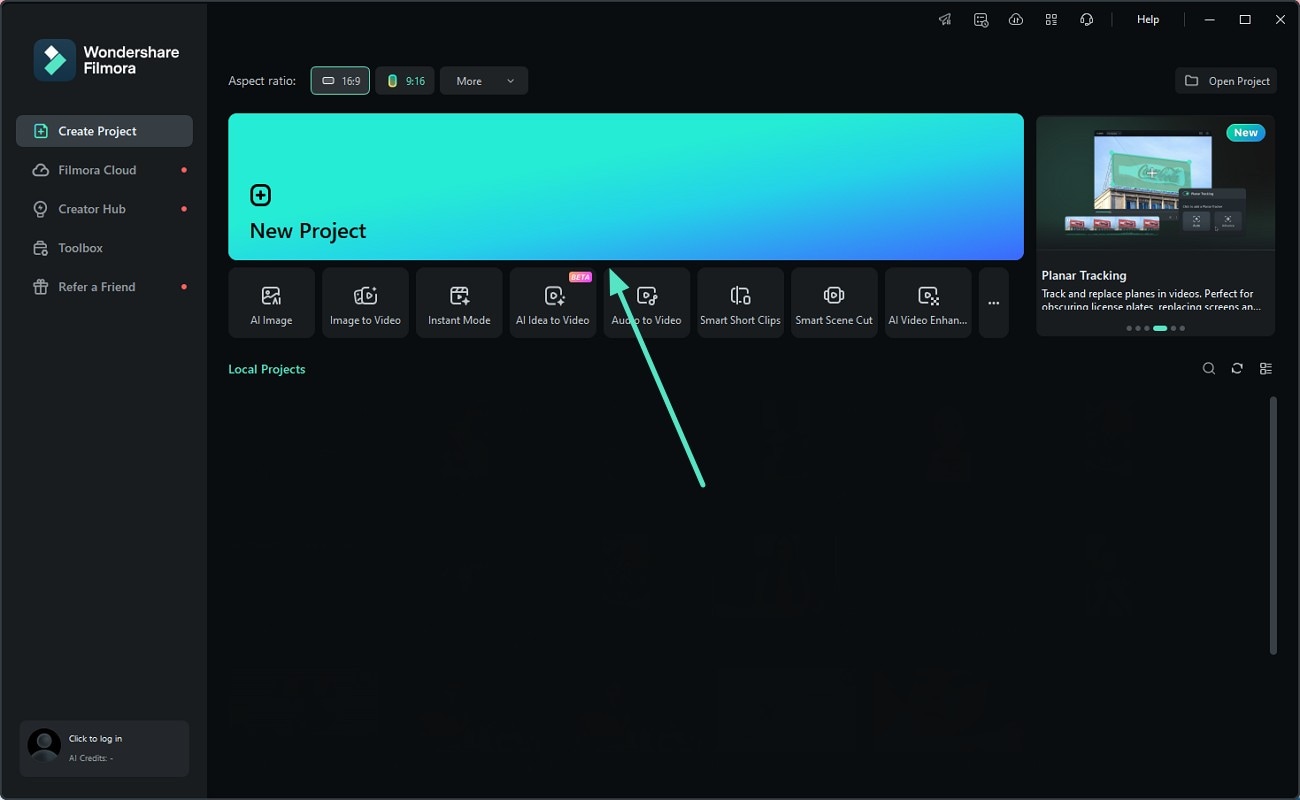This screenshot has height=800, width=1300.
Task: Click the Aspect ratio label
Action: pyautogui.click(x=262, y=81)
